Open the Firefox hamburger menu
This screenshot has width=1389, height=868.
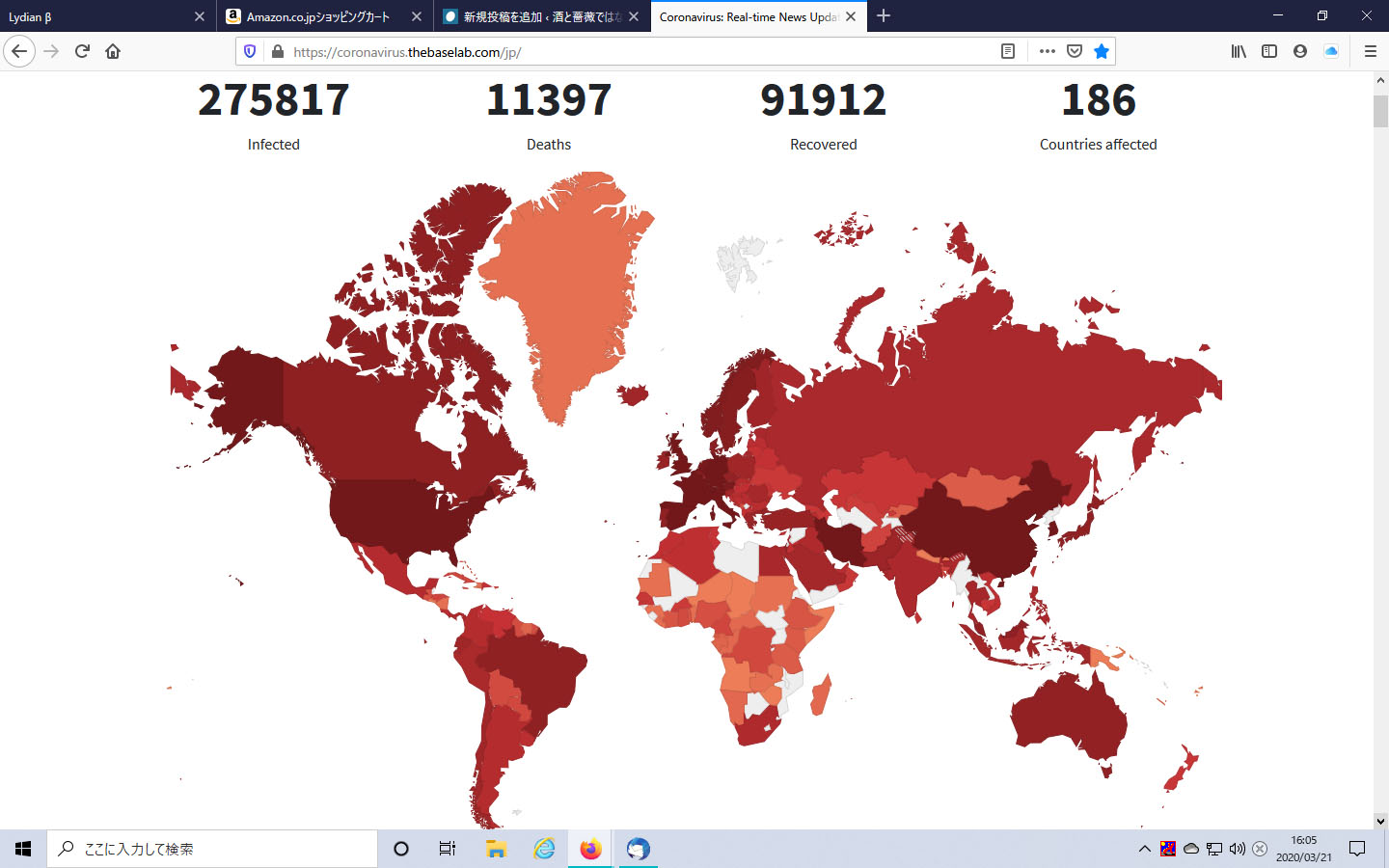click(1370, 51)
